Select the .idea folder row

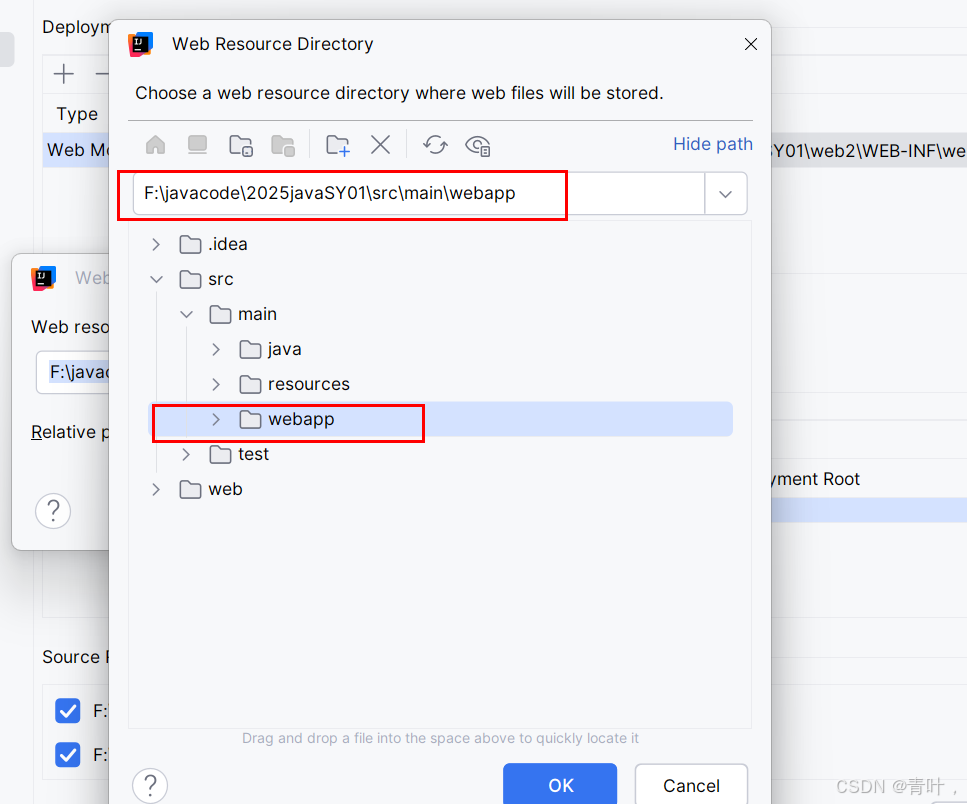[440, 245]
